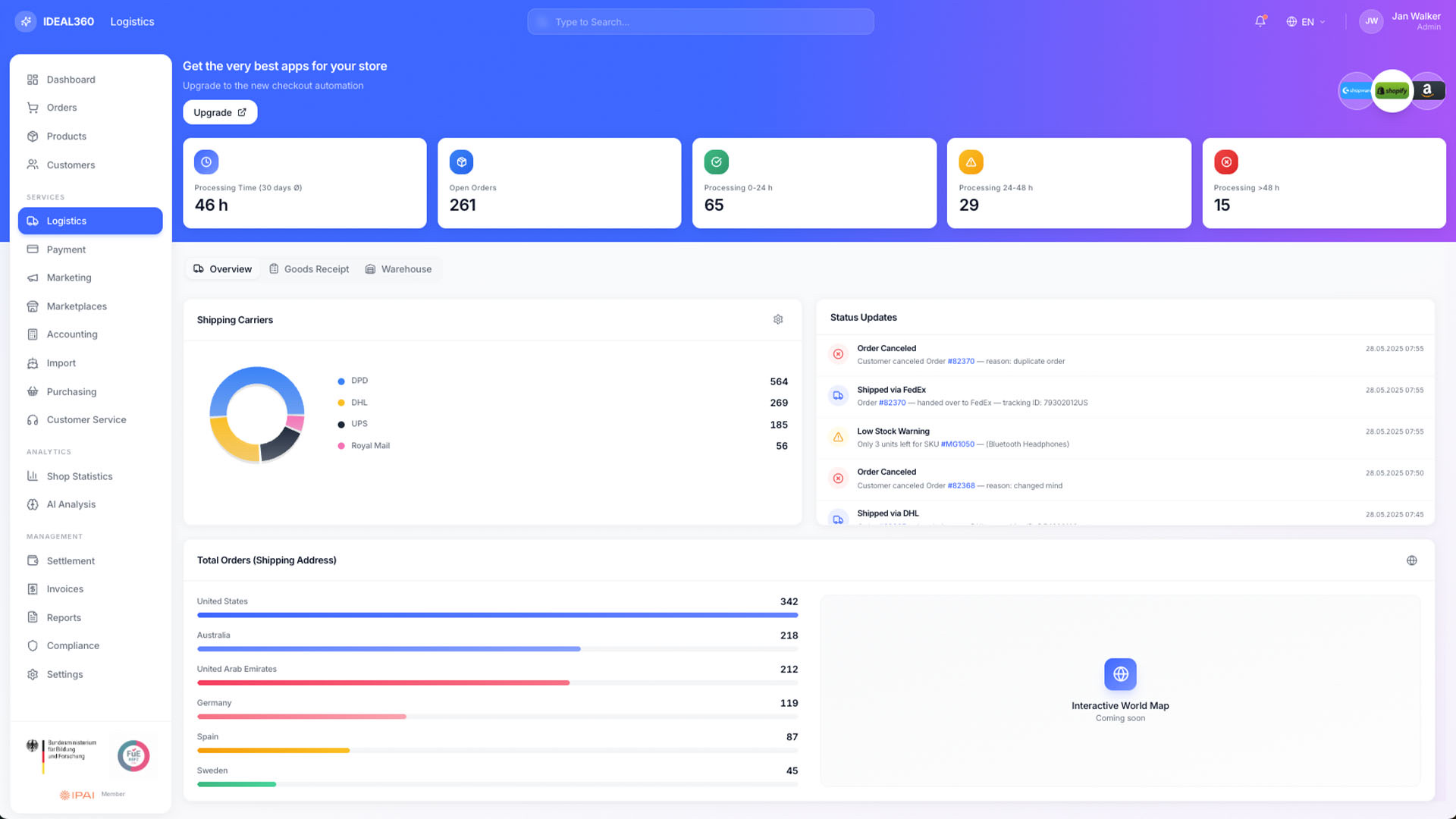Open order link #82370 in Order Canceled
The image size is (1456, 819).
[x=961, y=362]
